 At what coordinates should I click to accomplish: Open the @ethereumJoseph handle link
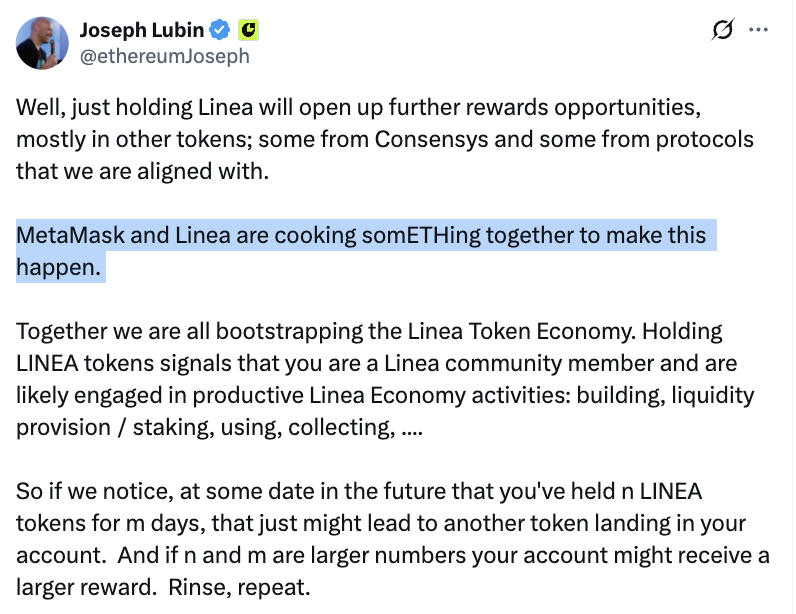click(164, 56)
